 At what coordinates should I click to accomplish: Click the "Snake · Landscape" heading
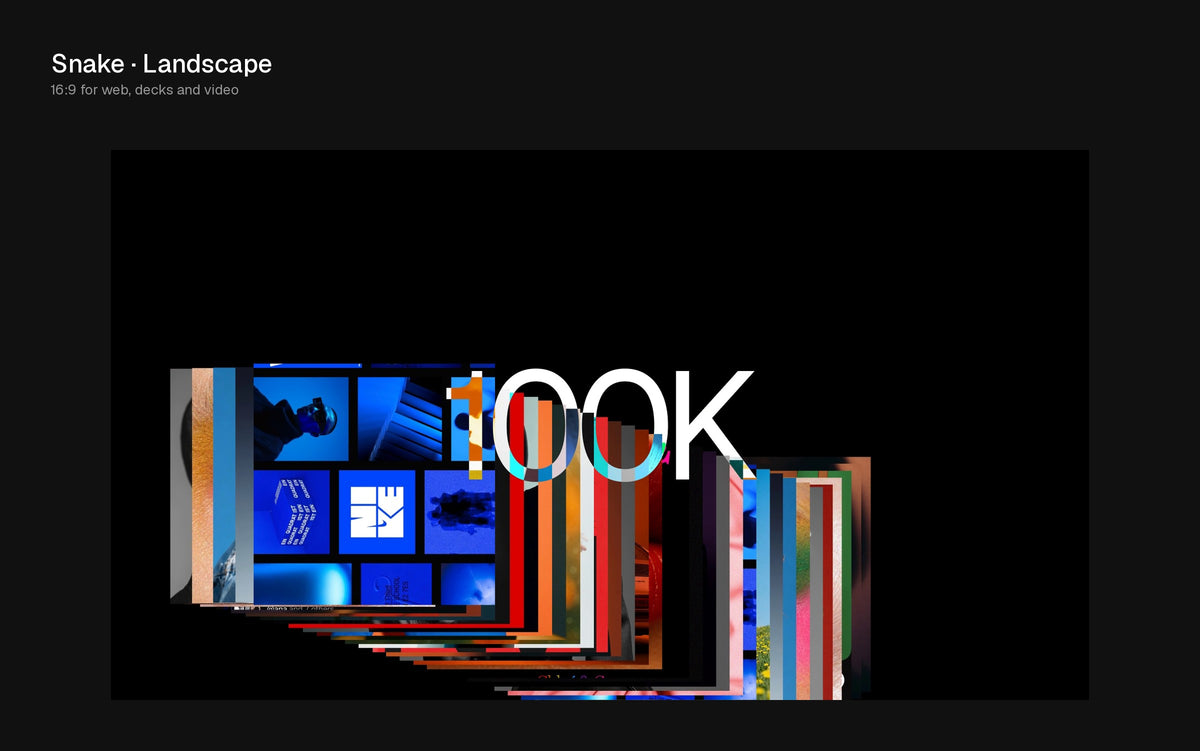(x=161, y=64)
